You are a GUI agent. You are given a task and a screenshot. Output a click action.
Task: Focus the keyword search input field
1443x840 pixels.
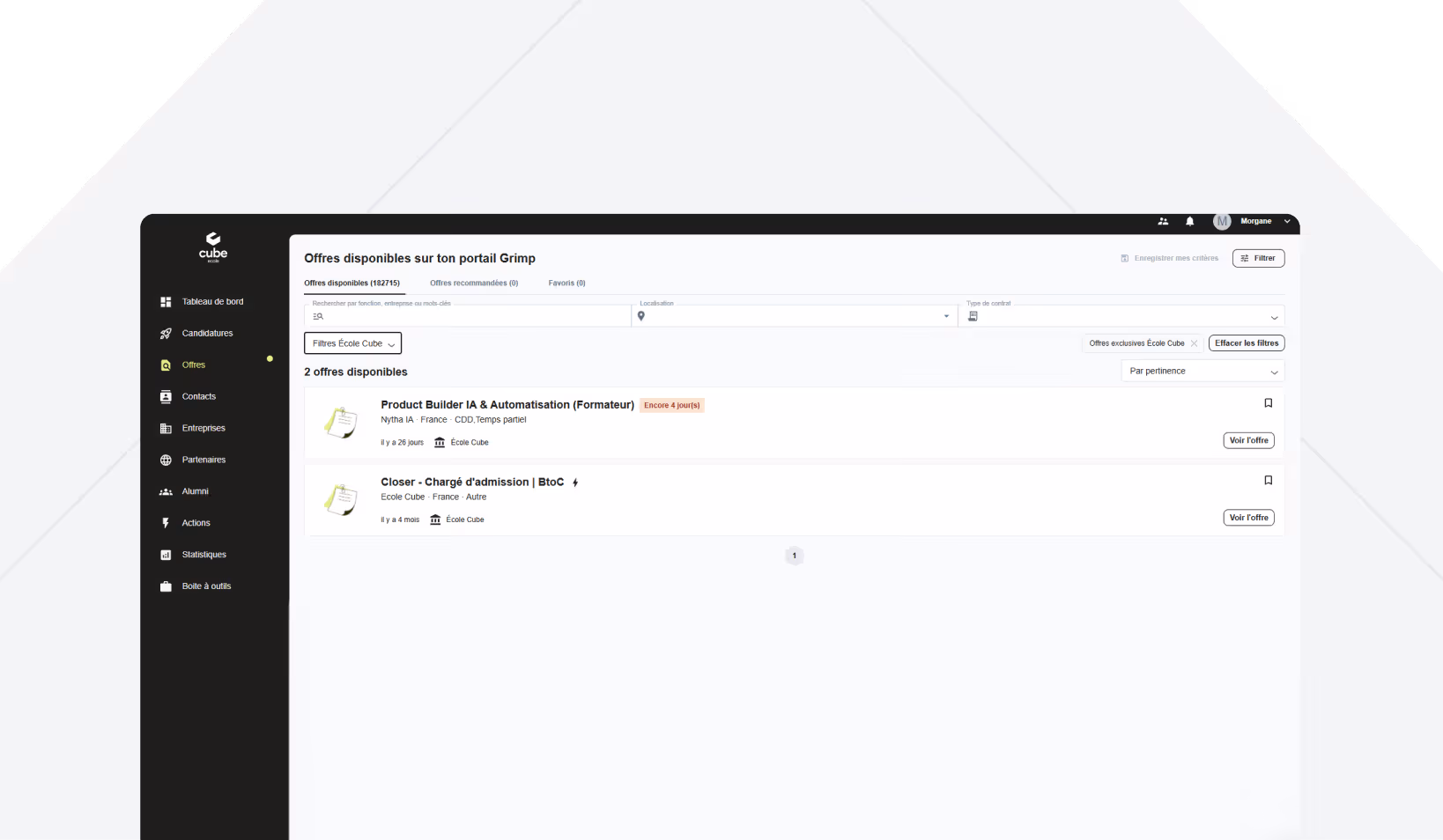click(x=468, y=316)
